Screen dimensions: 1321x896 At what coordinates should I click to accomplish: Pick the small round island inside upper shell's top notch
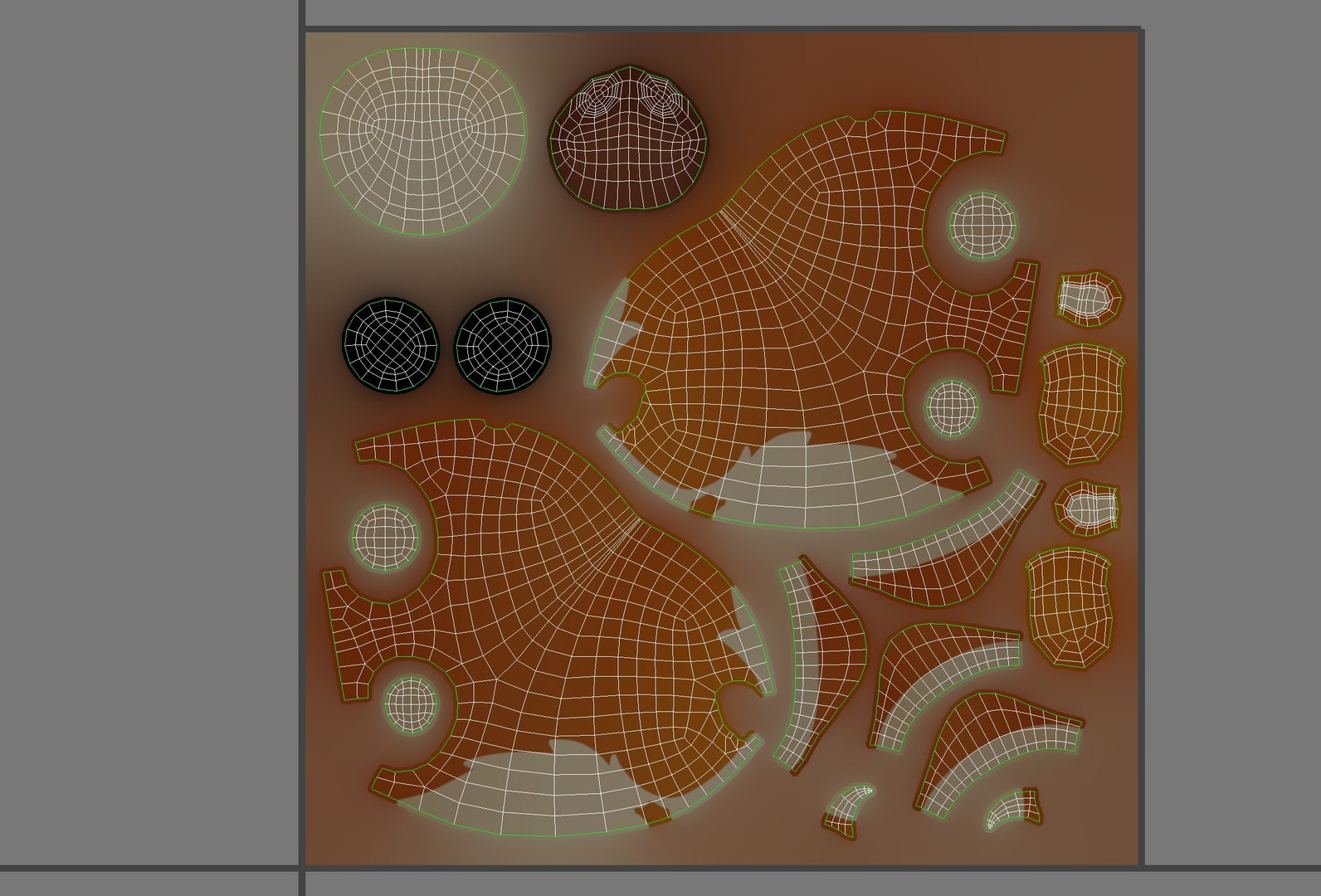(x=983, y=225)
